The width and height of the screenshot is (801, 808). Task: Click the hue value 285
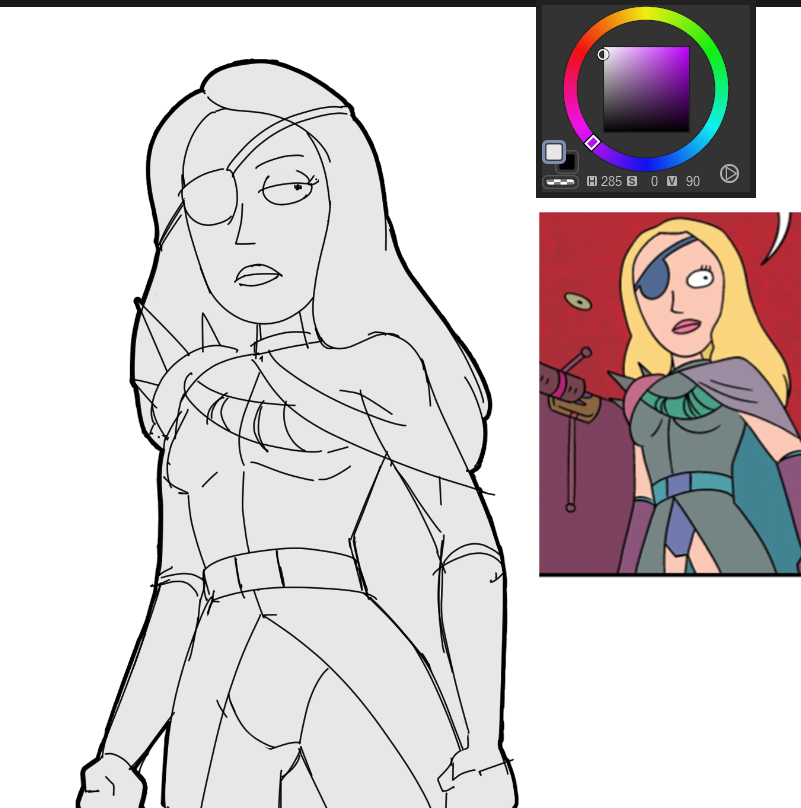pos(611,181)
